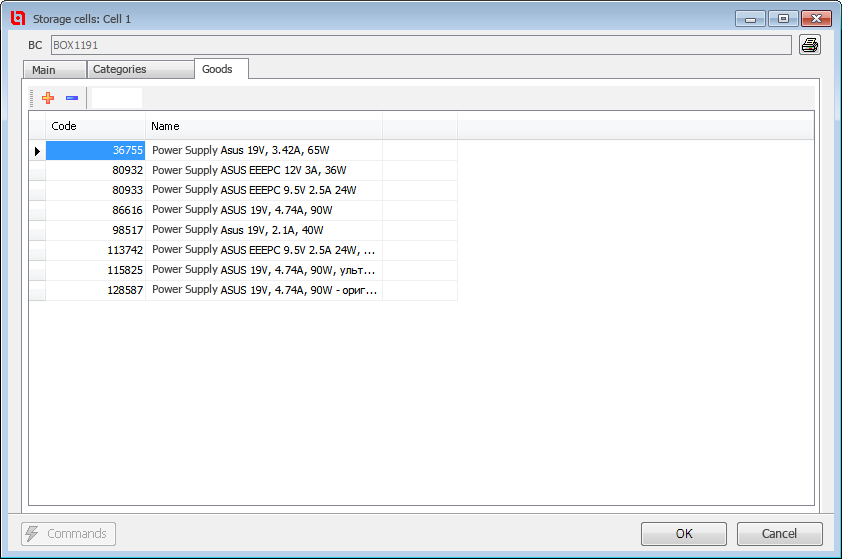Click the app logo in title bar
Viewport: 842px width, 559px height.
pyautogui.click(x=18, y=18)
